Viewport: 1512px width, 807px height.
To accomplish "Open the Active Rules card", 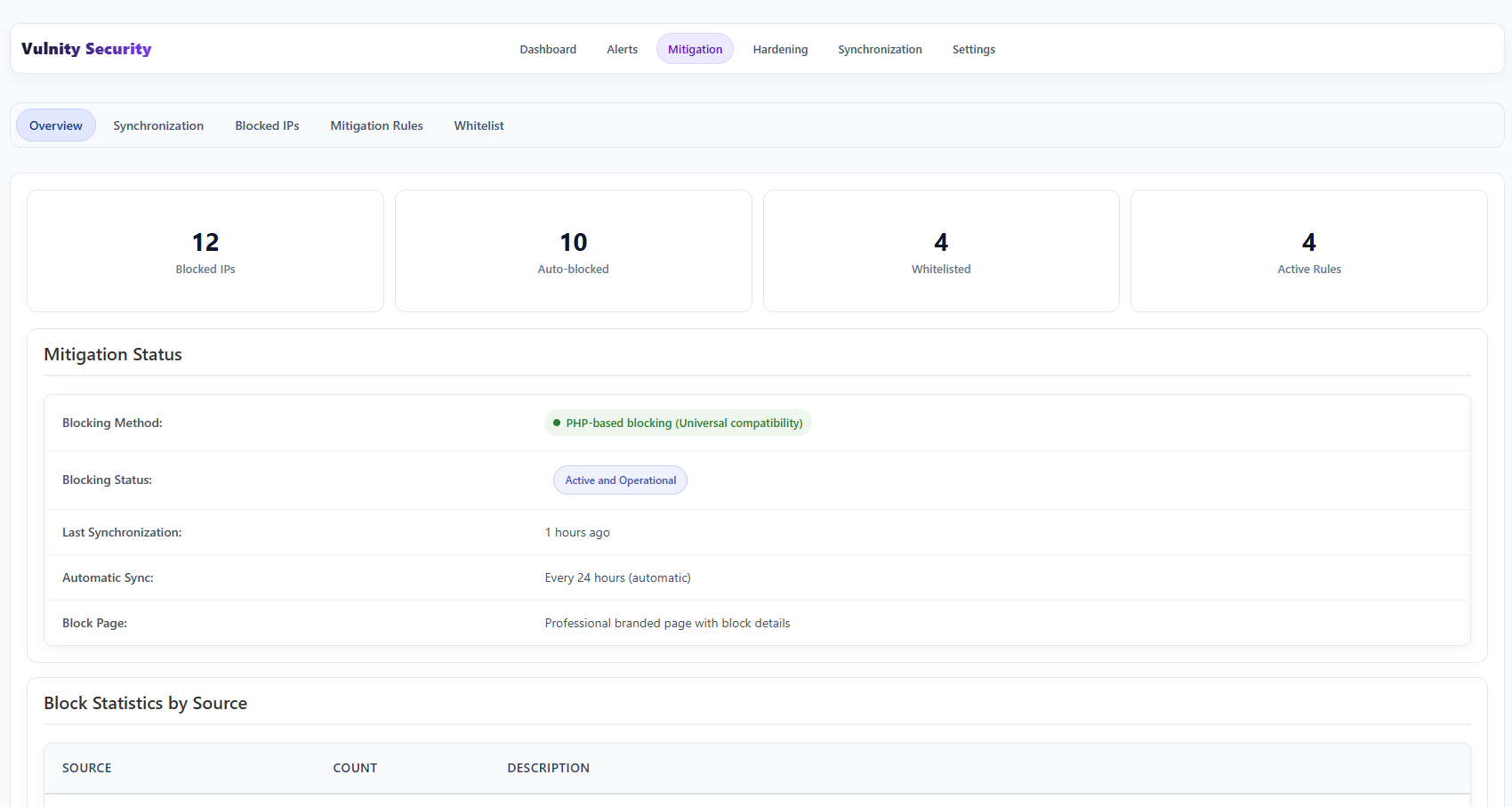I will coord(1308,250).
